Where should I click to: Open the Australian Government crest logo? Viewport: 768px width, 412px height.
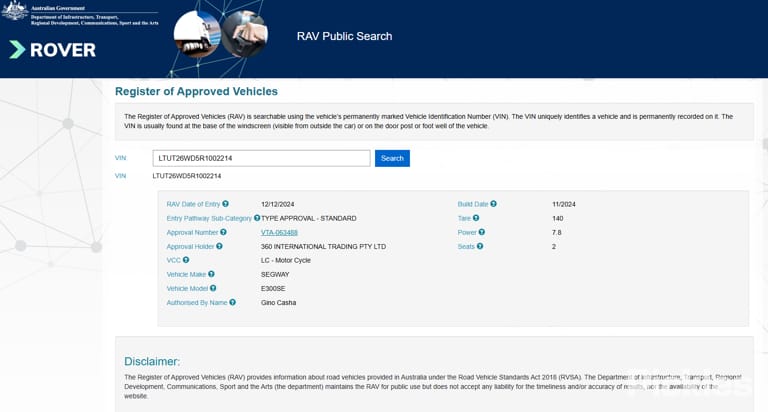point(15,11)
